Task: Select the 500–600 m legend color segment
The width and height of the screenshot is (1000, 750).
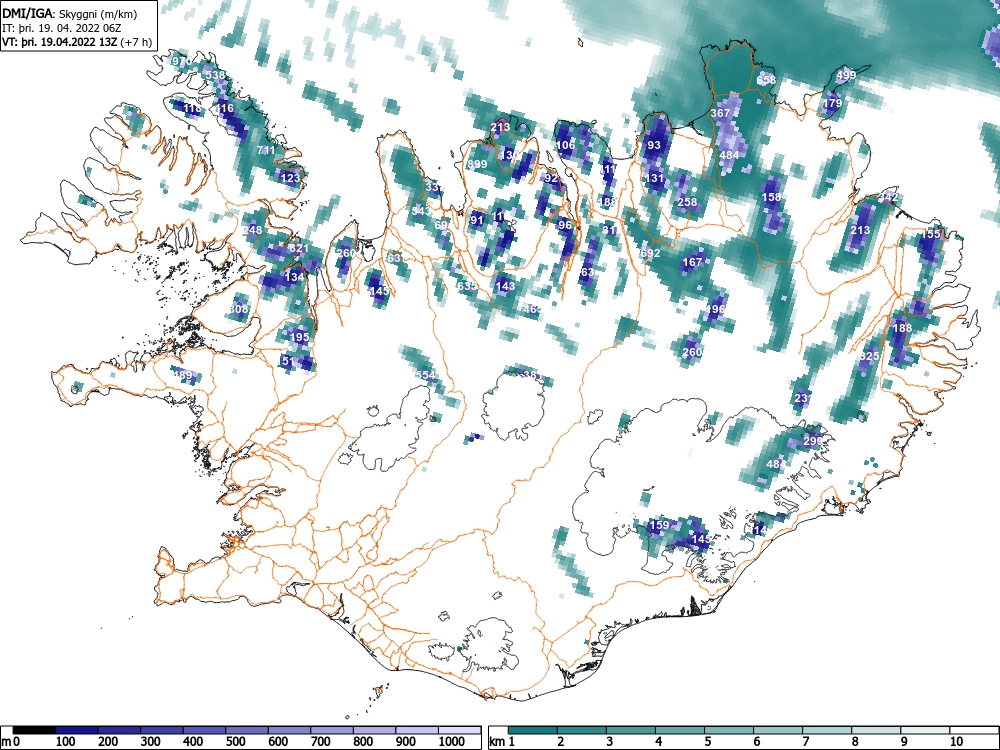Action: point(247,730)
